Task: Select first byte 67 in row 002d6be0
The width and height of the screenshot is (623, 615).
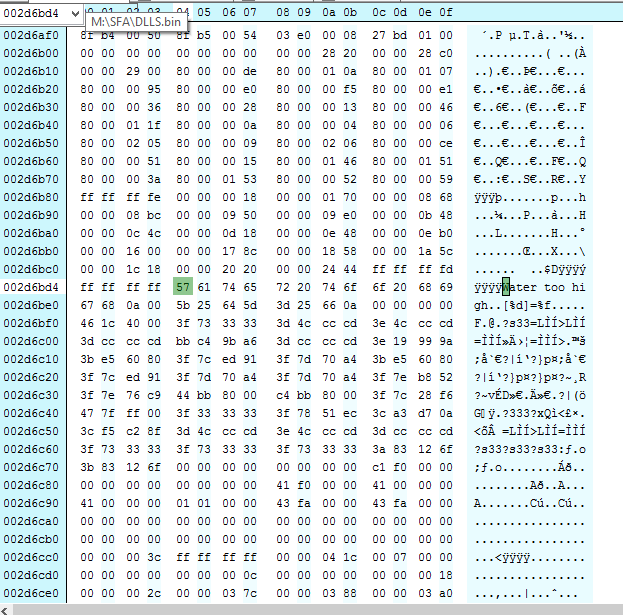Action: 86,305
